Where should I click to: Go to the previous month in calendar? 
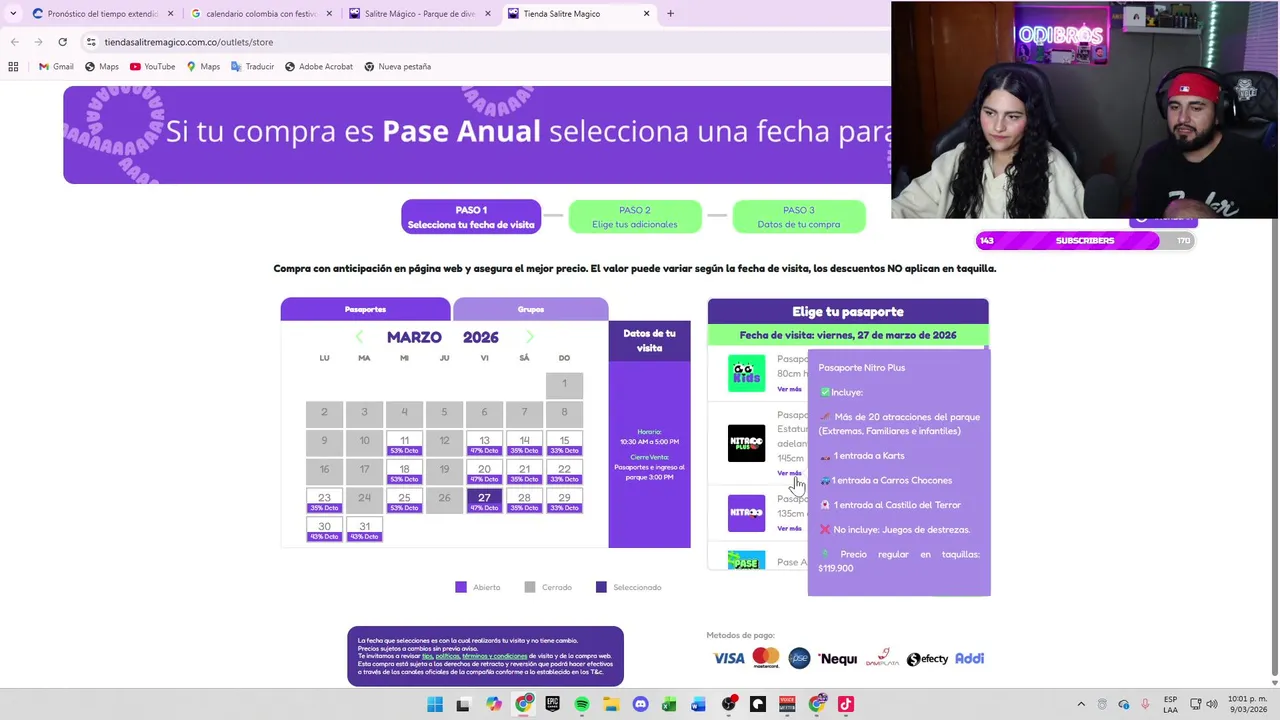point(359,337)
